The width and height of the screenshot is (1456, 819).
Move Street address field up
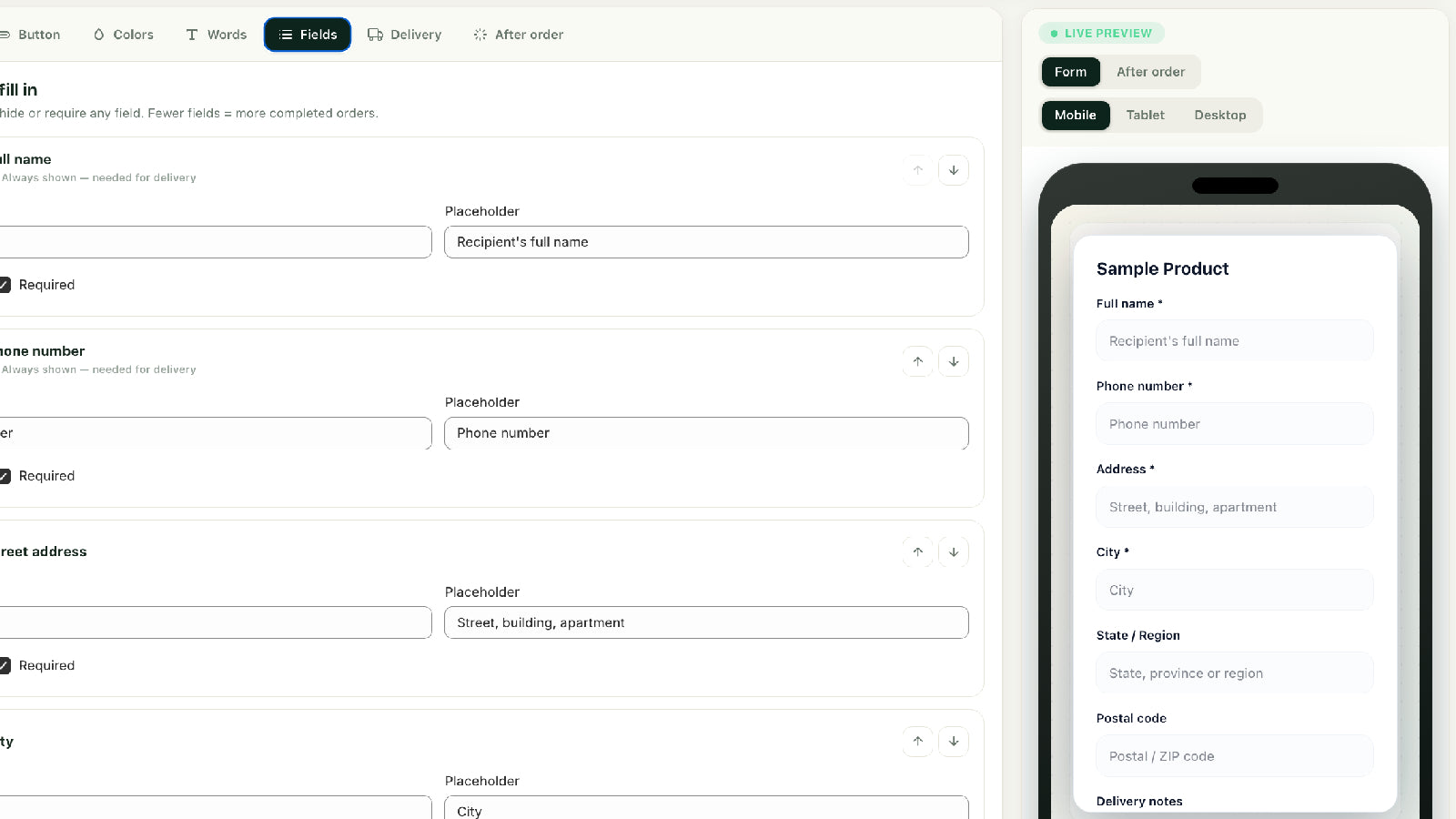[x=918, y=551]
